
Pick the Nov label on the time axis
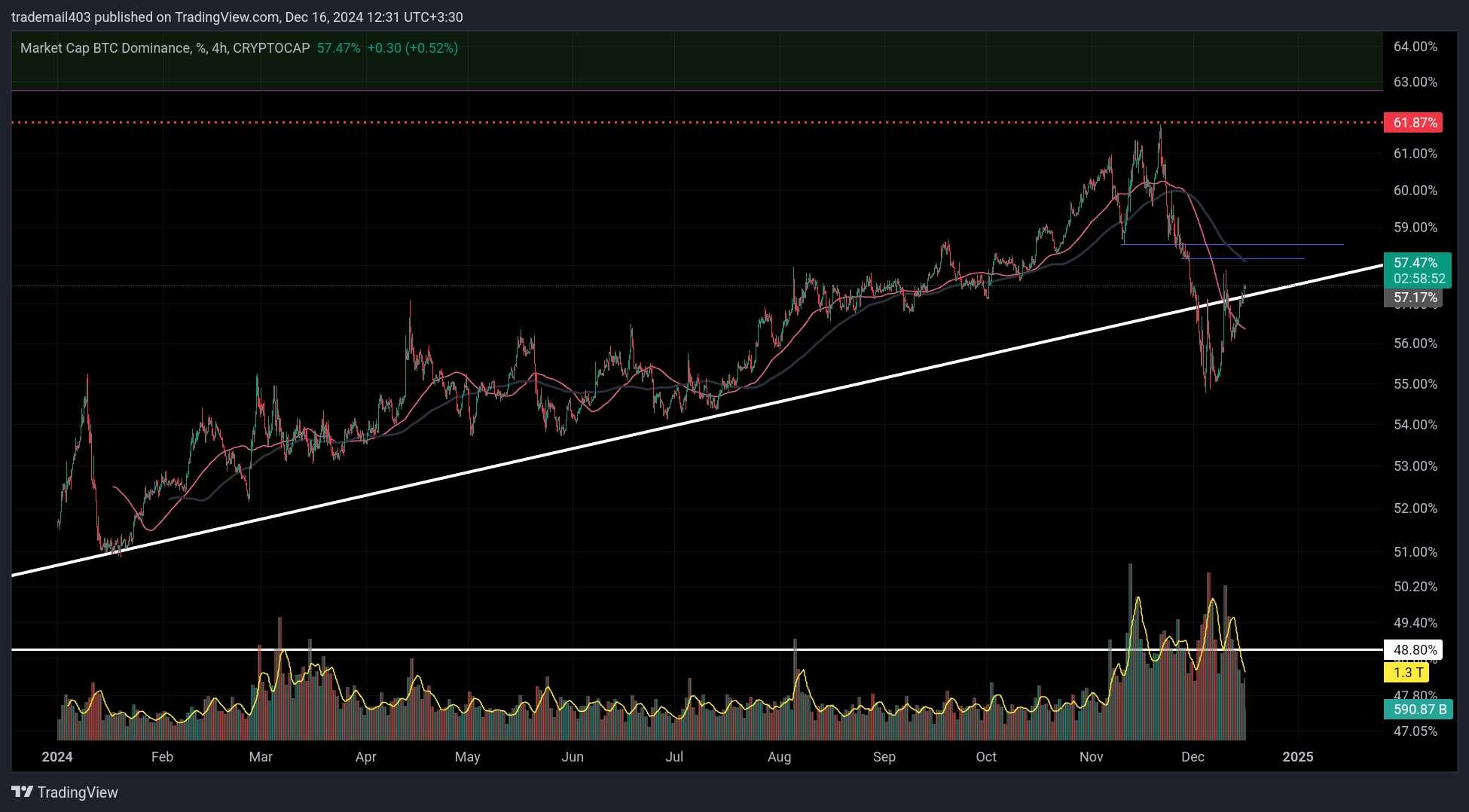1091,757
